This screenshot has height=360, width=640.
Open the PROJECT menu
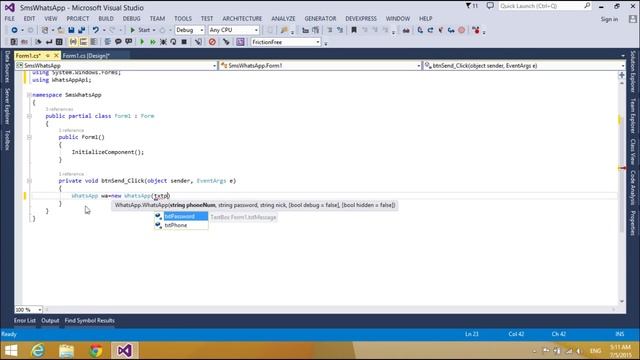coord(78,19)
